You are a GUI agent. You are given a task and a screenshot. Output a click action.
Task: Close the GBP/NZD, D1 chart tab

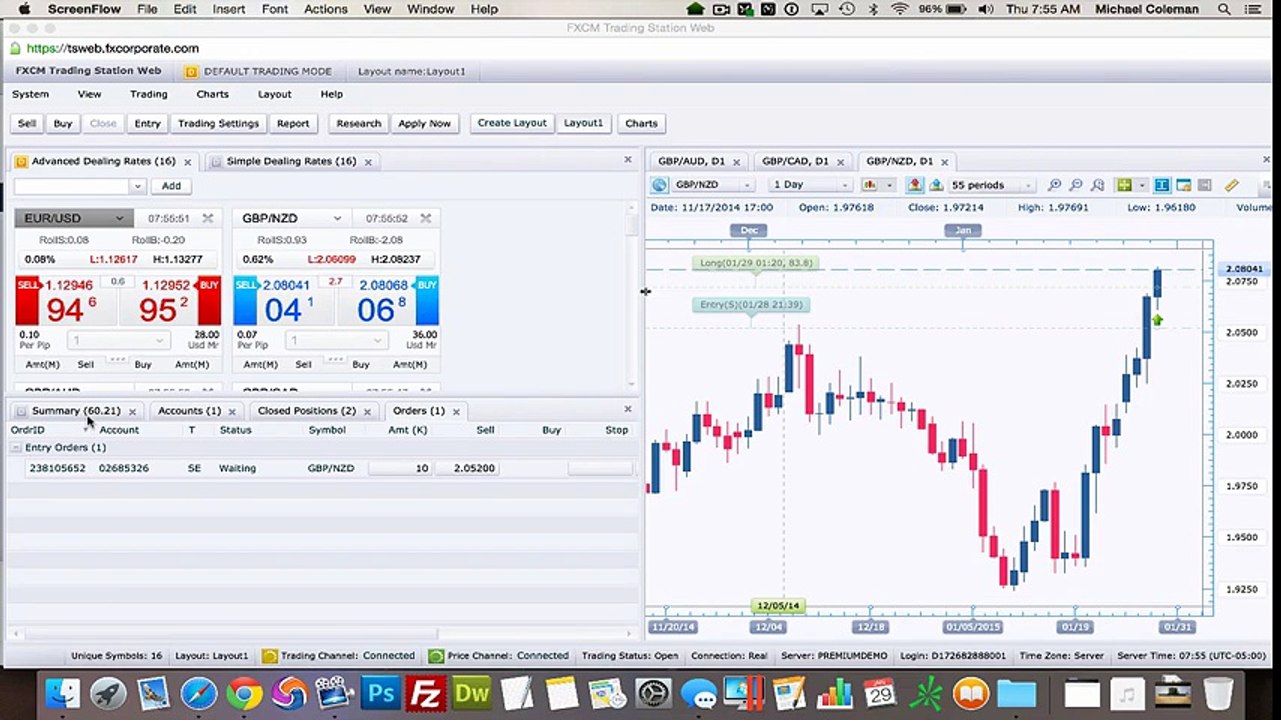pyautogui.click(x=945, y=162)
